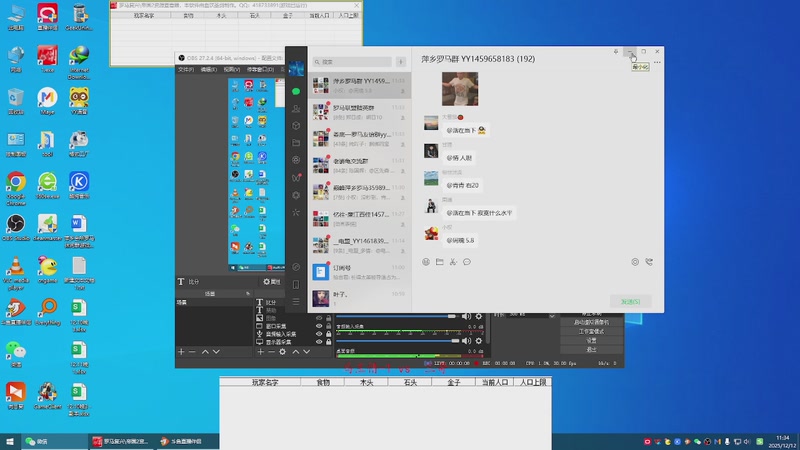Viewport: 800px width, 450px height.
Task: Add a new source in OBS sources panel
Action: pos(260,352)
